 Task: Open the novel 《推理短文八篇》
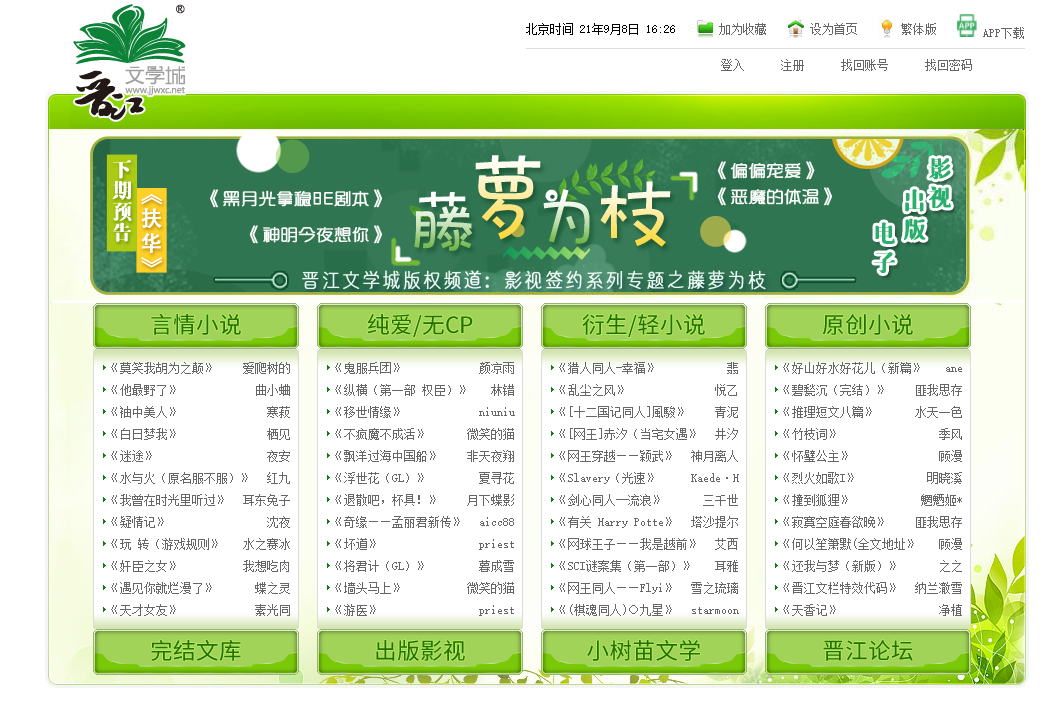click(x=827, y=412)
